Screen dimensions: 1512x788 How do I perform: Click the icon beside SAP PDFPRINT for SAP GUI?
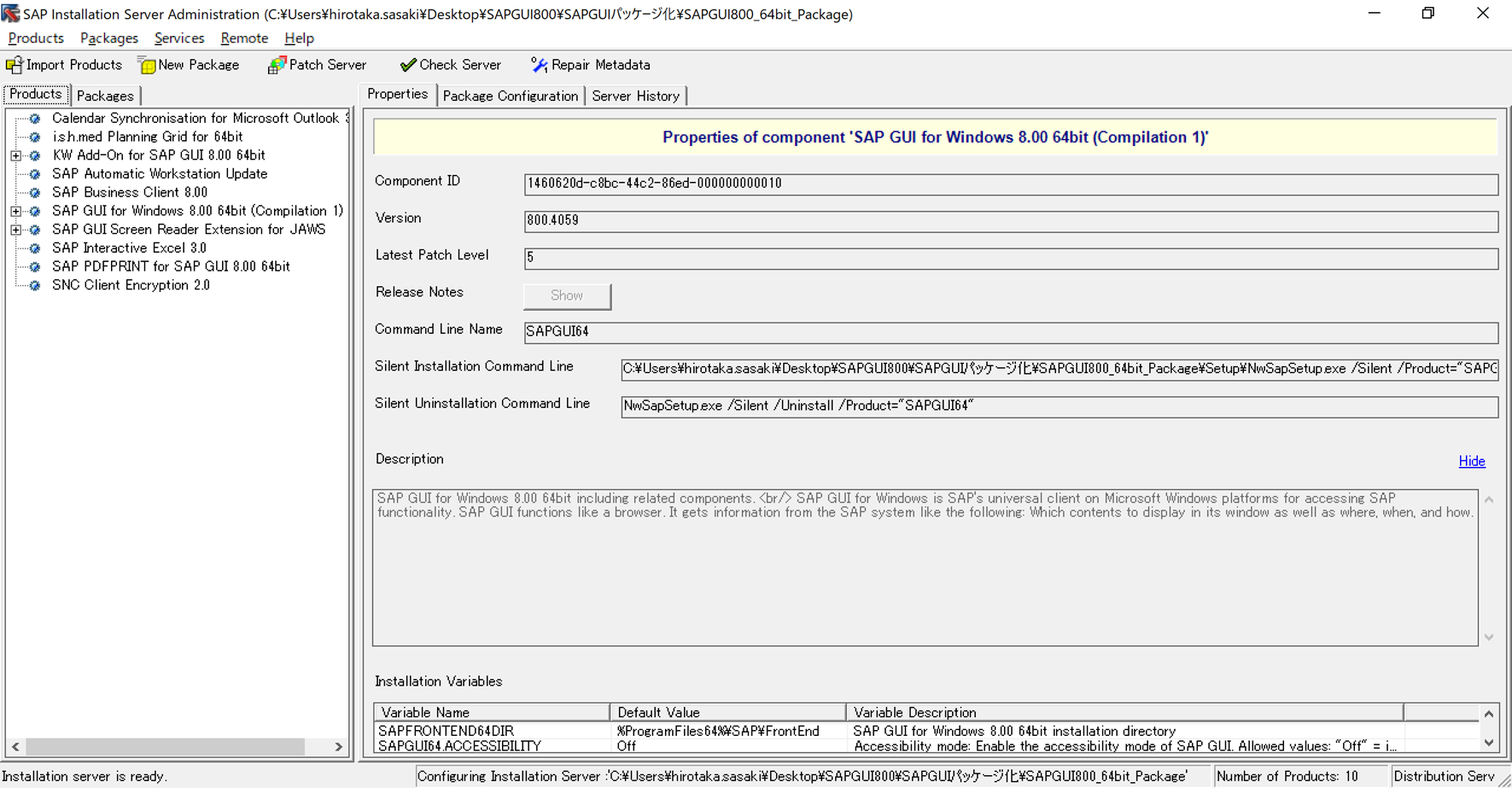click(35, 266)
